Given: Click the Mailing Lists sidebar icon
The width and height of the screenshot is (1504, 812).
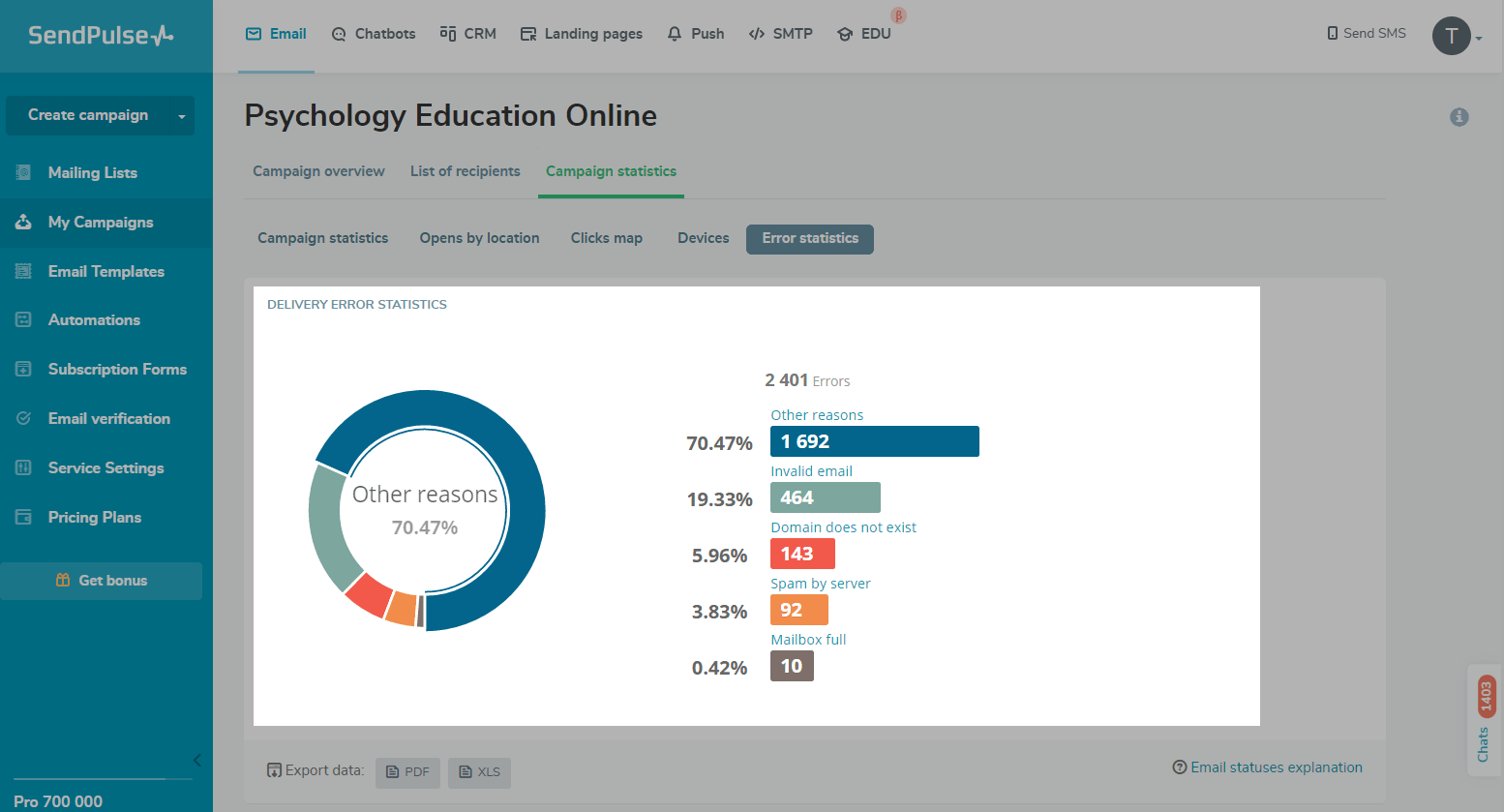Looking at the screenshot, I should (x=23, y=172).
